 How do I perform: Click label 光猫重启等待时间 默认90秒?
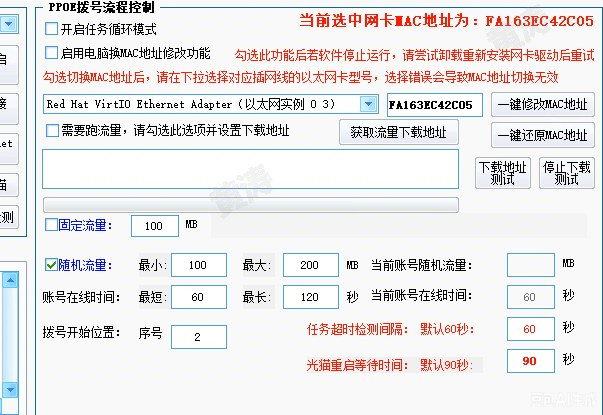click(390, 365)
